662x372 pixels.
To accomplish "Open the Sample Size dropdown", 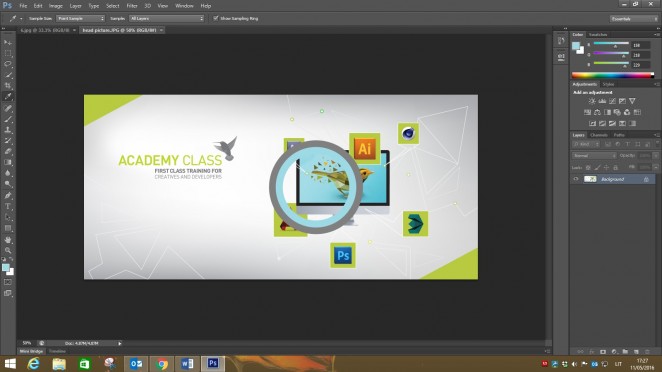I will click(x=80, y=18).
